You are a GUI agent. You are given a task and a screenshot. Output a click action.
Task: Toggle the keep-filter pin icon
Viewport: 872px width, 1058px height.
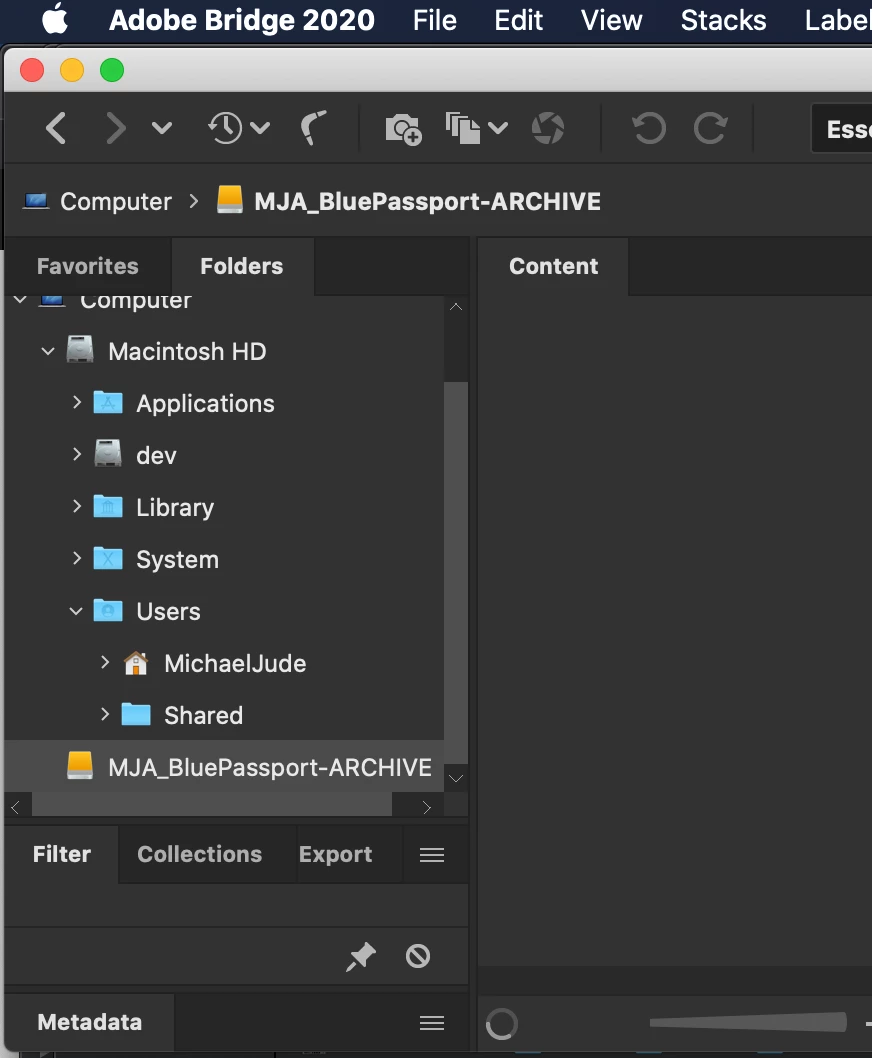361,956
